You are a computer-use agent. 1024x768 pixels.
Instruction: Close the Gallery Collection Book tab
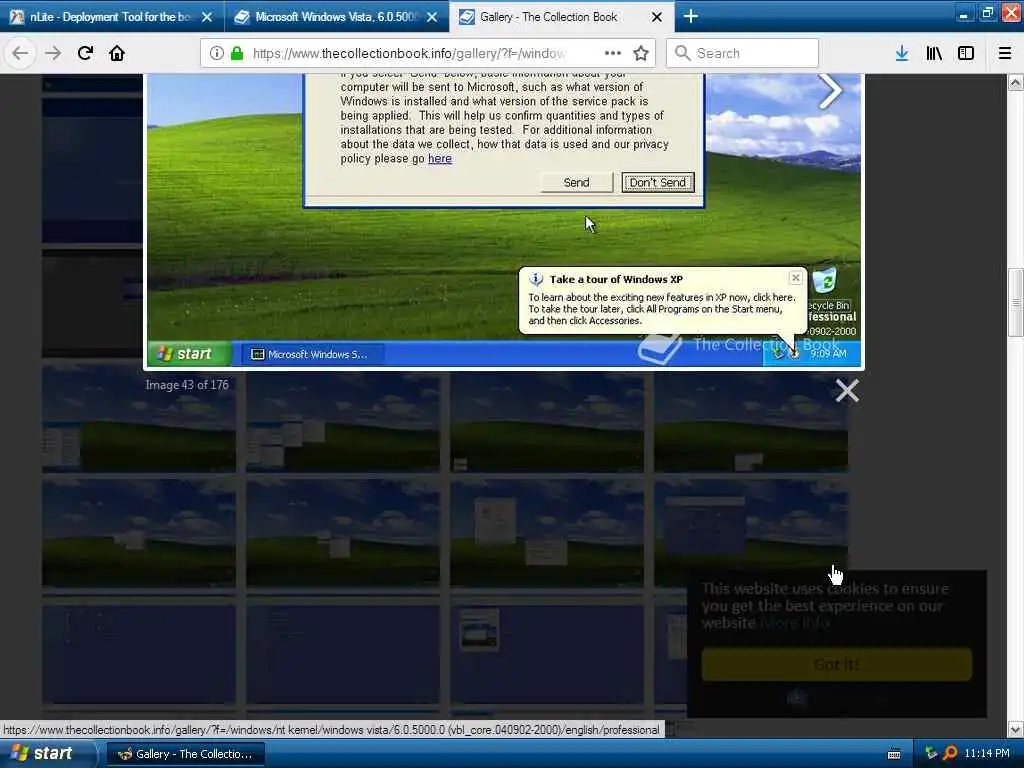tap(657, 17)
